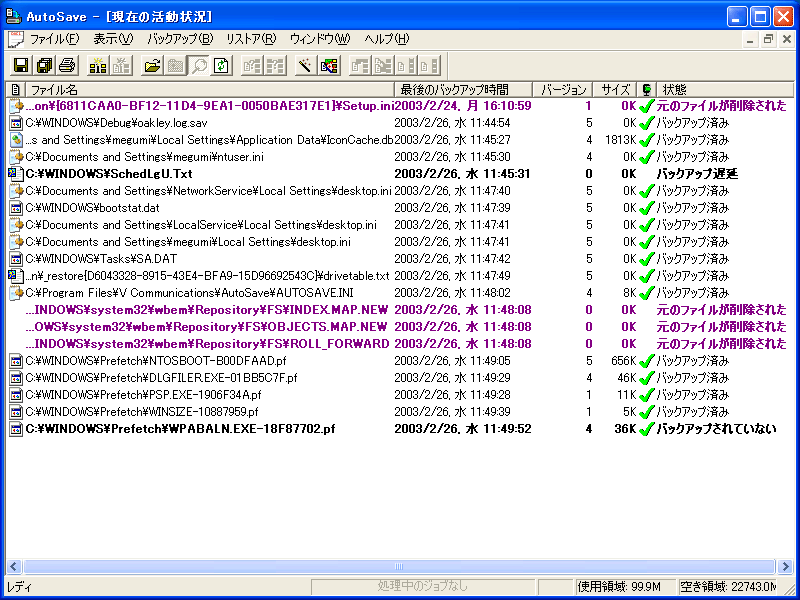Screen dimensions: 800x600
Task: Select the megumi¥ntuser.ini file name
Action: pyautogui.click(x=144, y=157)
